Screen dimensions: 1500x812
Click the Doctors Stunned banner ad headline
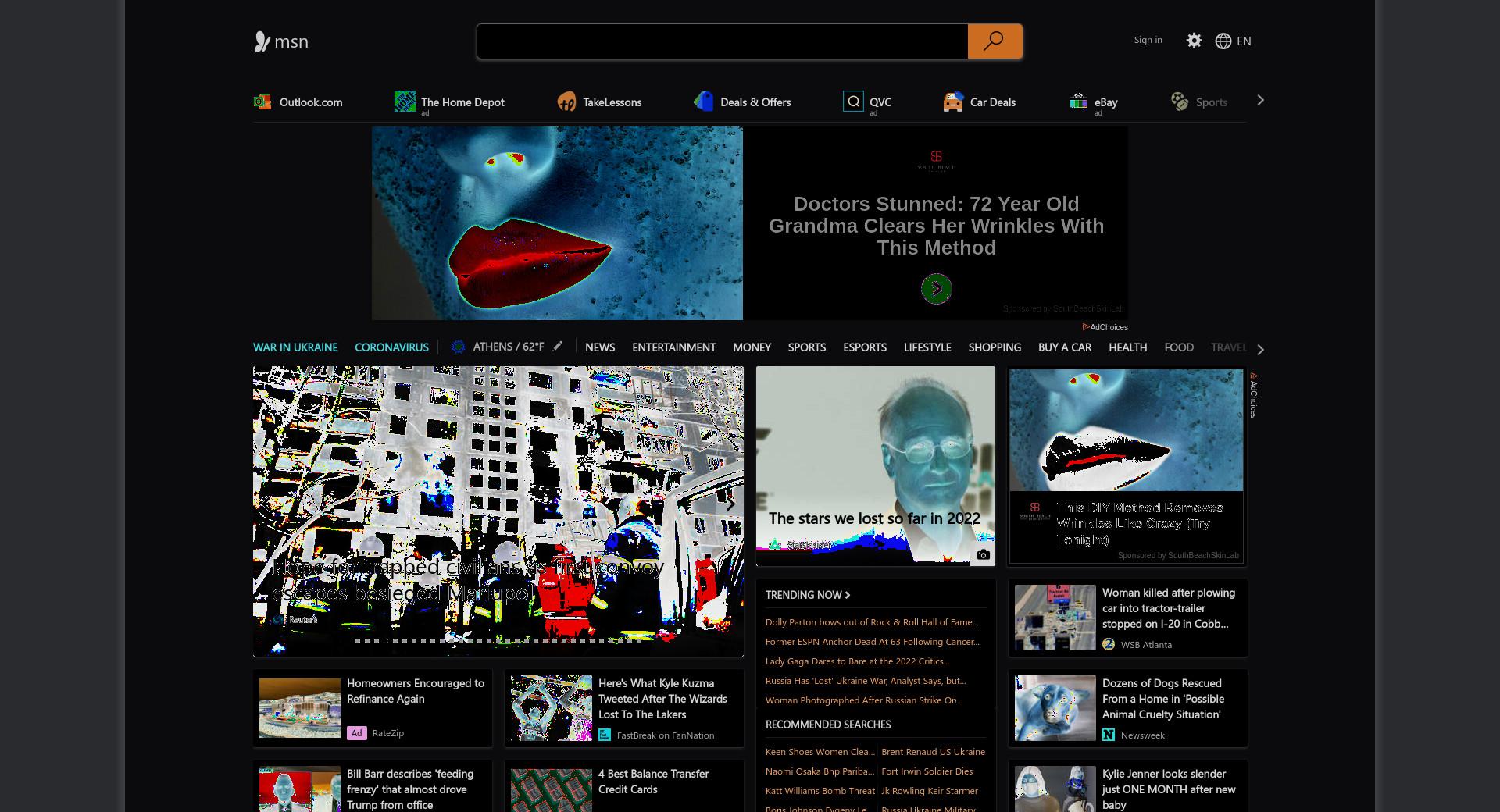coord(936,226)
